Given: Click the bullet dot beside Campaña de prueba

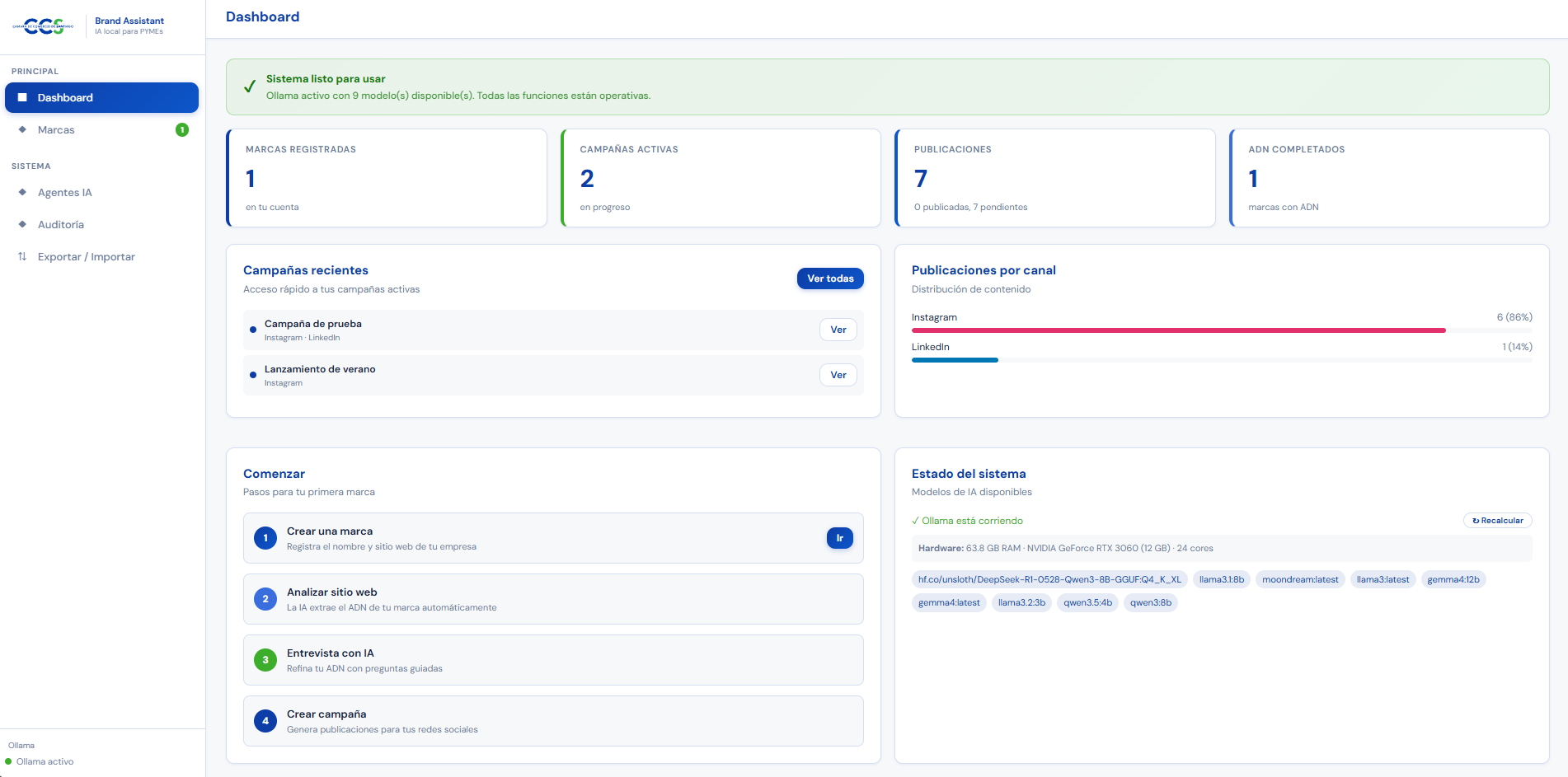Looking at the screenshot, I should (253, 330).
